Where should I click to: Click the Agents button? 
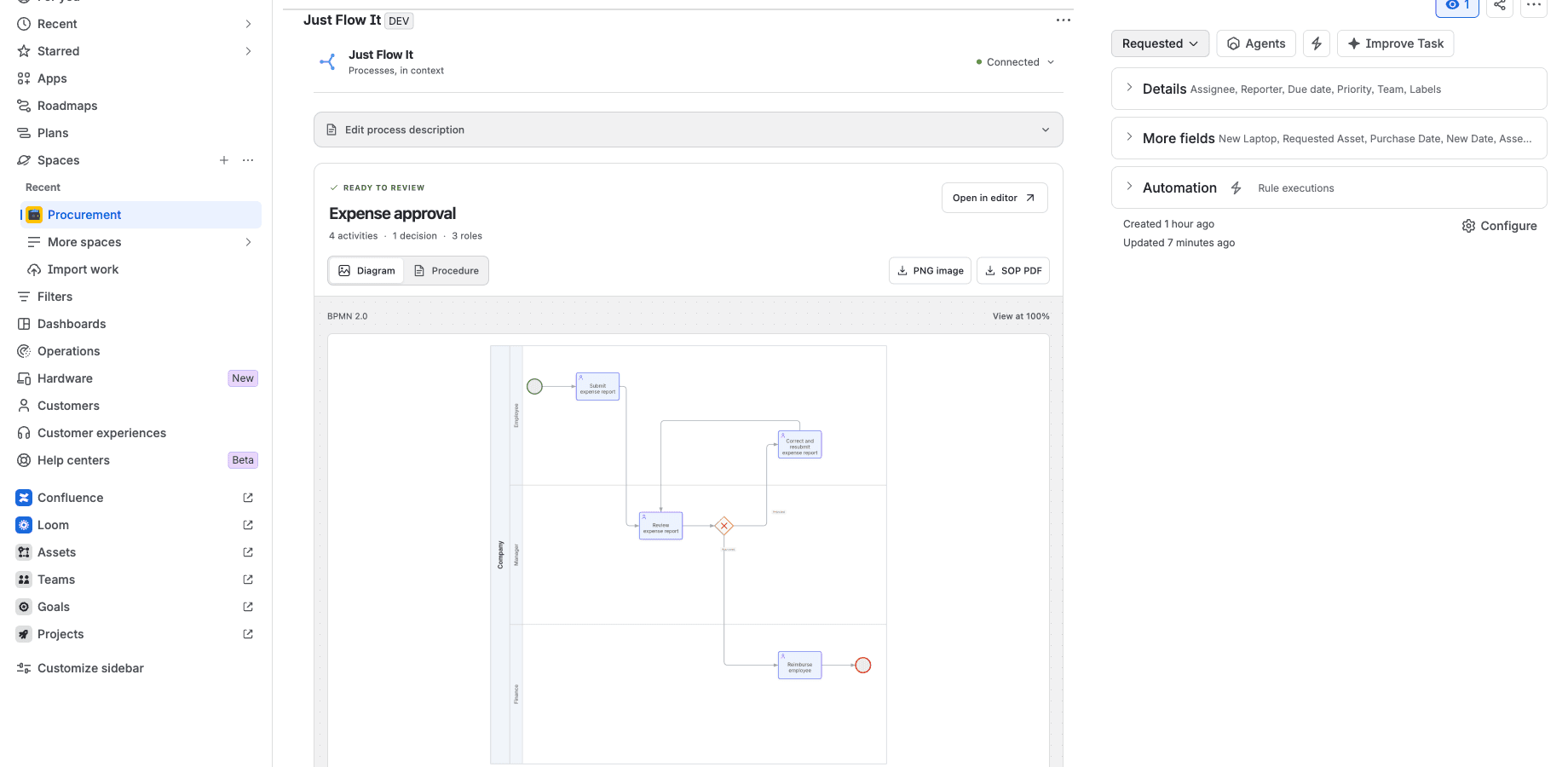point(1256,43)
